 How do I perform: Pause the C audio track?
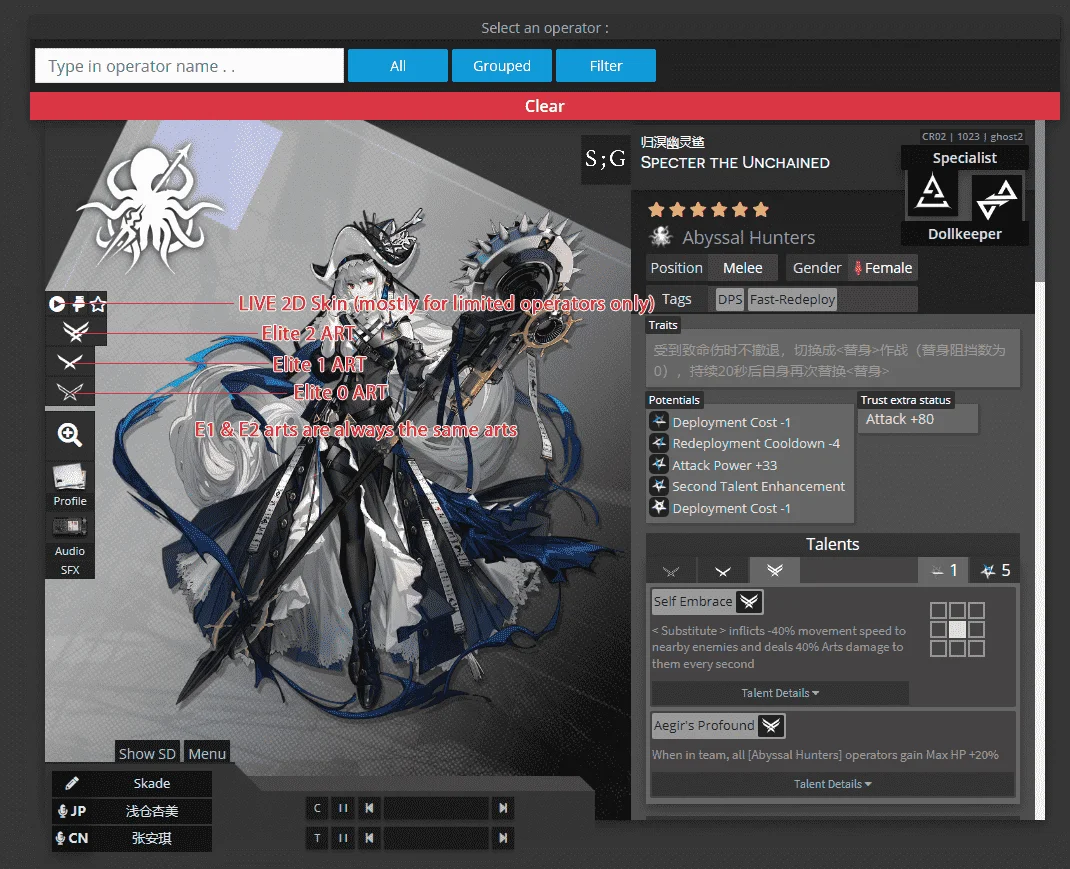point(343,808)
